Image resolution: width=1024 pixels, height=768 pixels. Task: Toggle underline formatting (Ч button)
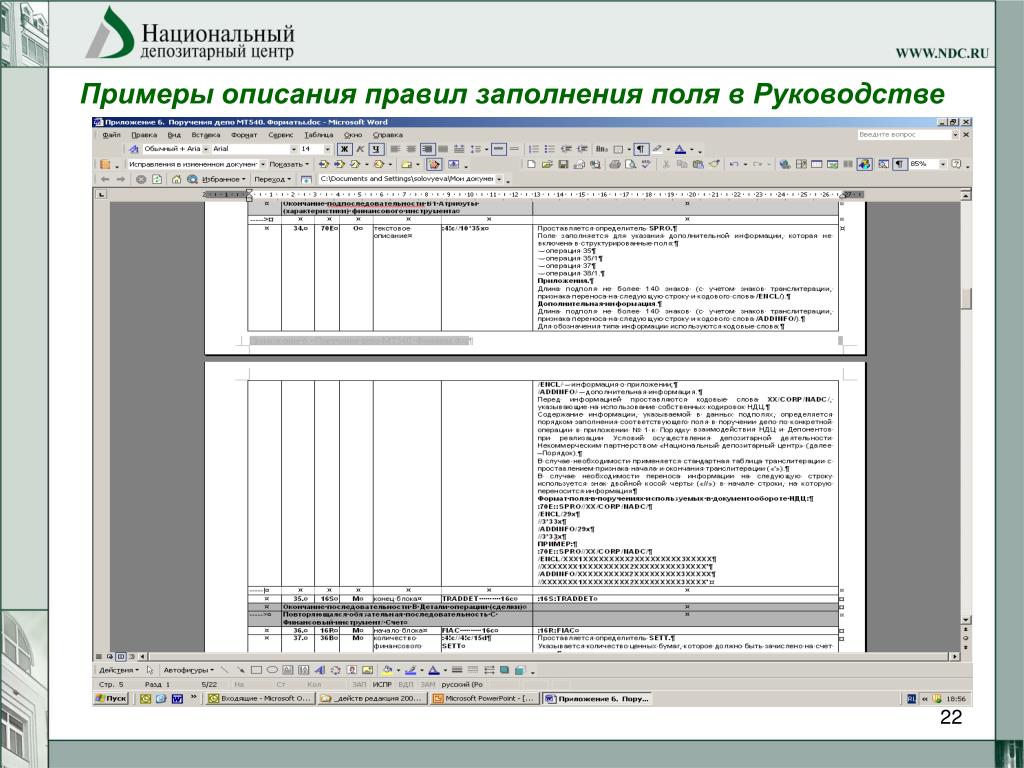[373, 149]
